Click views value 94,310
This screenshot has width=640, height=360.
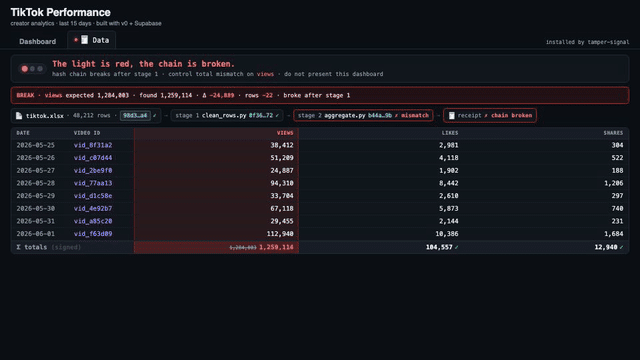(282, 183)
